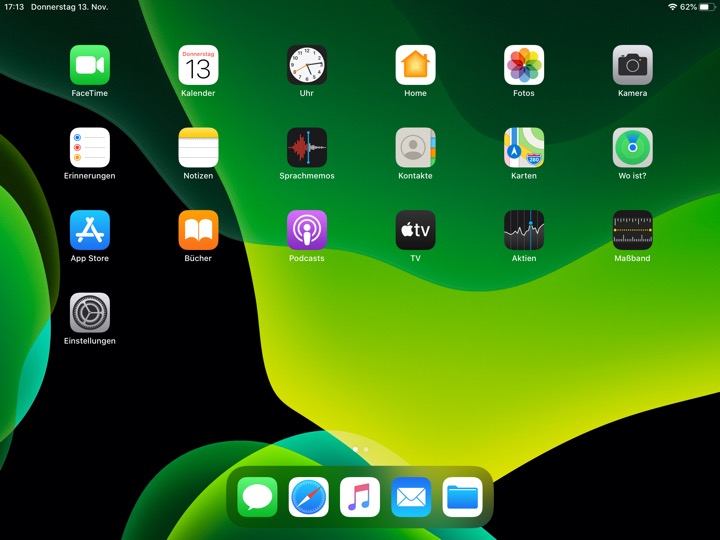
Task: Launch the Maßband measure app
Action: pos(632,230)
